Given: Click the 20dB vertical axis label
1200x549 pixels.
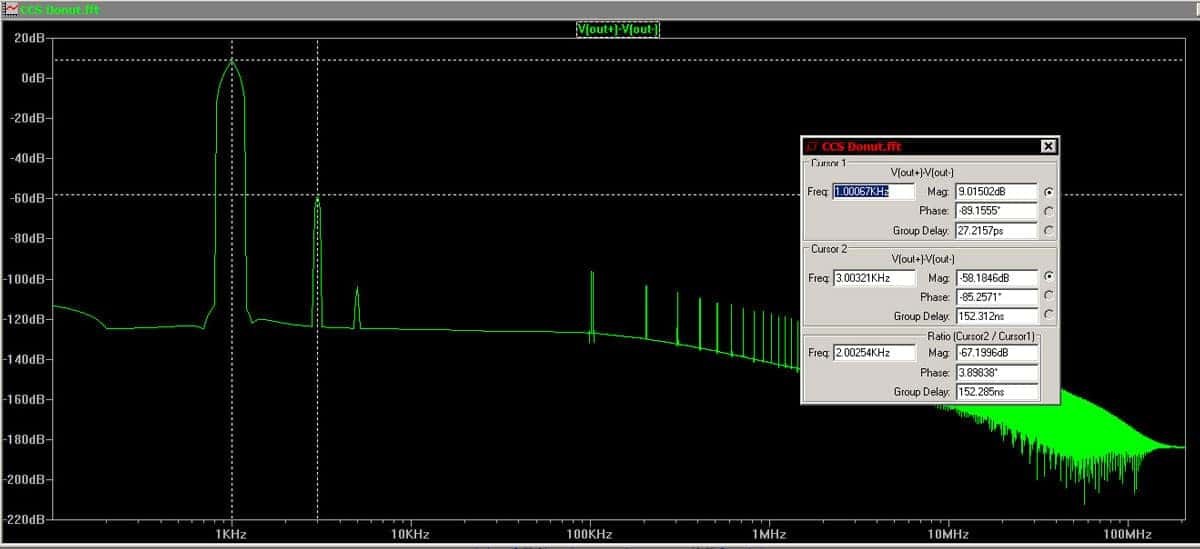Looking at the screenshot, I should pyautogui.click(x=29, y=38).
